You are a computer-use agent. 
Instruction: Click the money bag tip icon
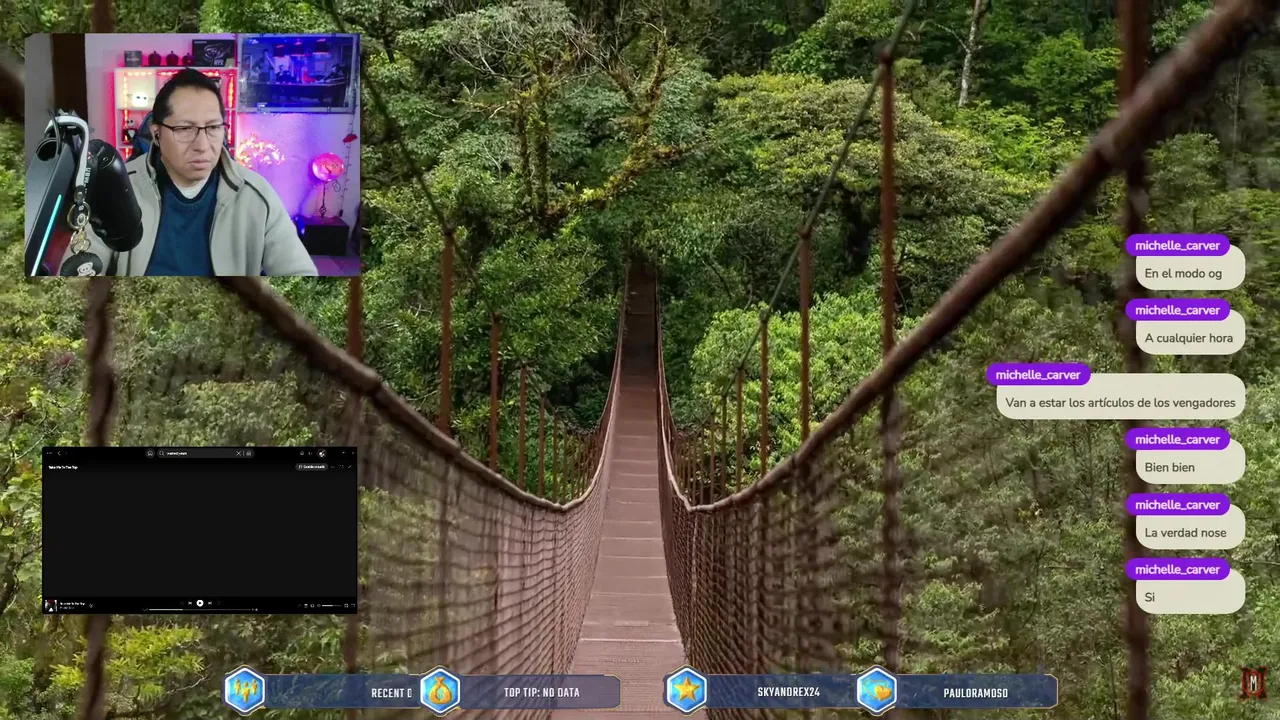click(440, 691)
